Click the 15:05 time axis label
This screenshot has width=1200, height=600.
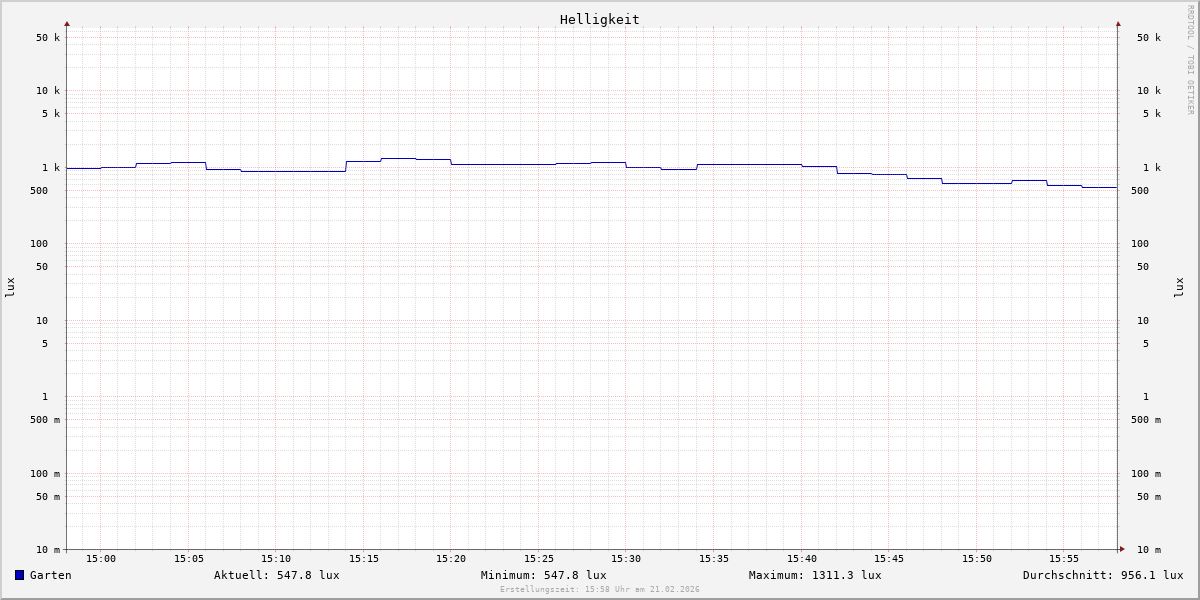[189, 558]
